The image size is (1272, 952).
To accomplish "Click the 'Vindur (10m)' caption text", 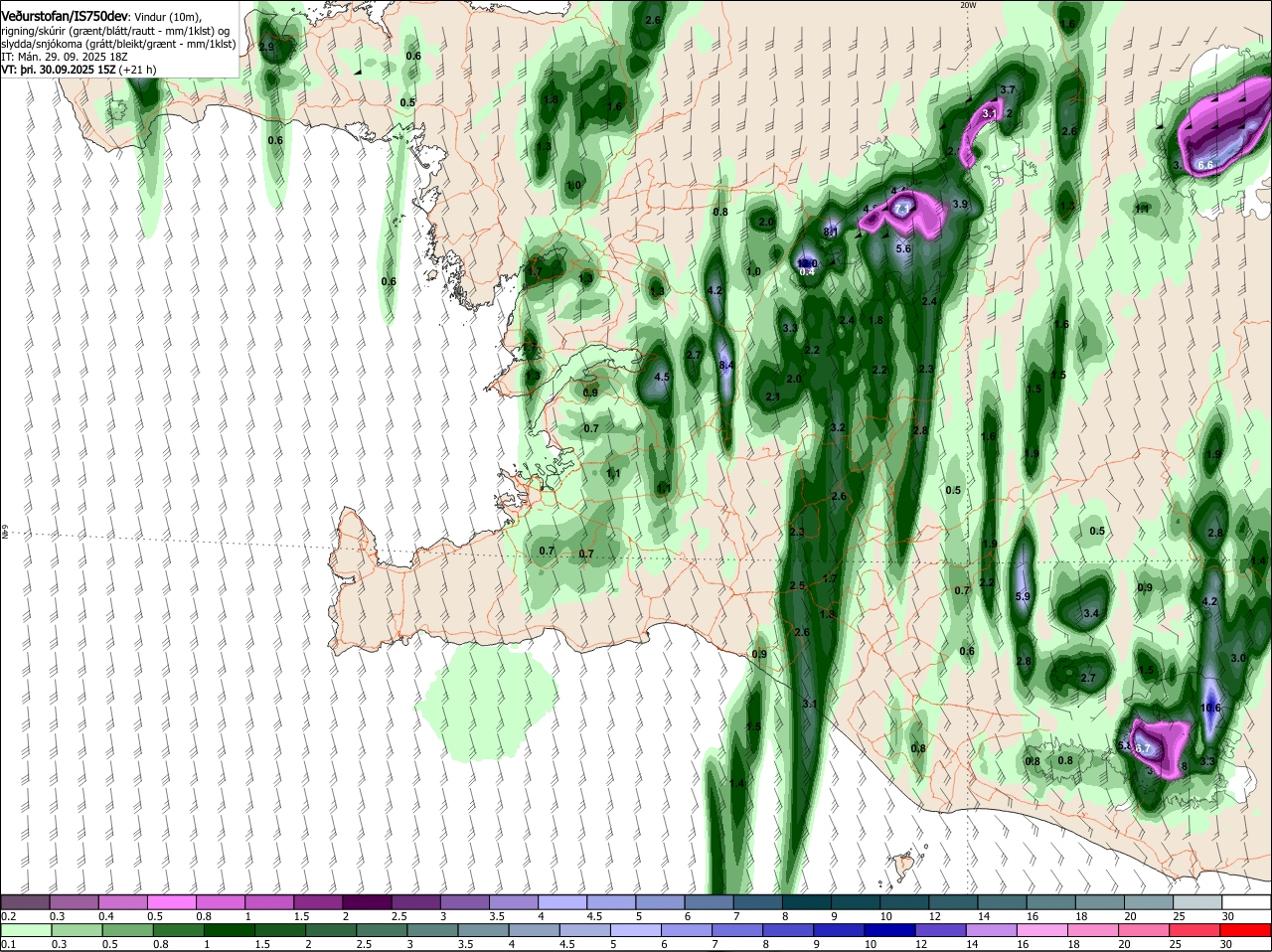I will pyautogui.click(x=168, y=17).
